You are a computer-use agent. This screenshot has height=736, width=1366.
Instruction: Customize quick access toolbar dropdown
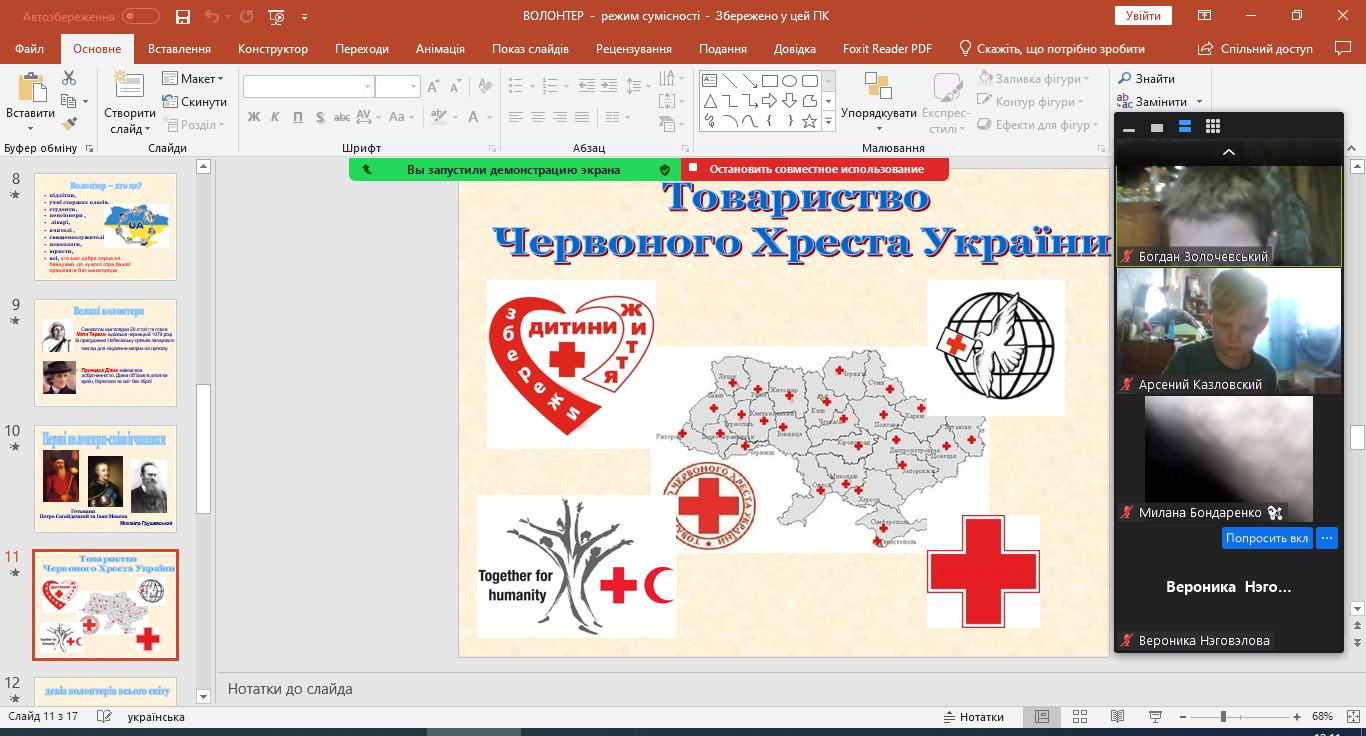tap(304, 16)
